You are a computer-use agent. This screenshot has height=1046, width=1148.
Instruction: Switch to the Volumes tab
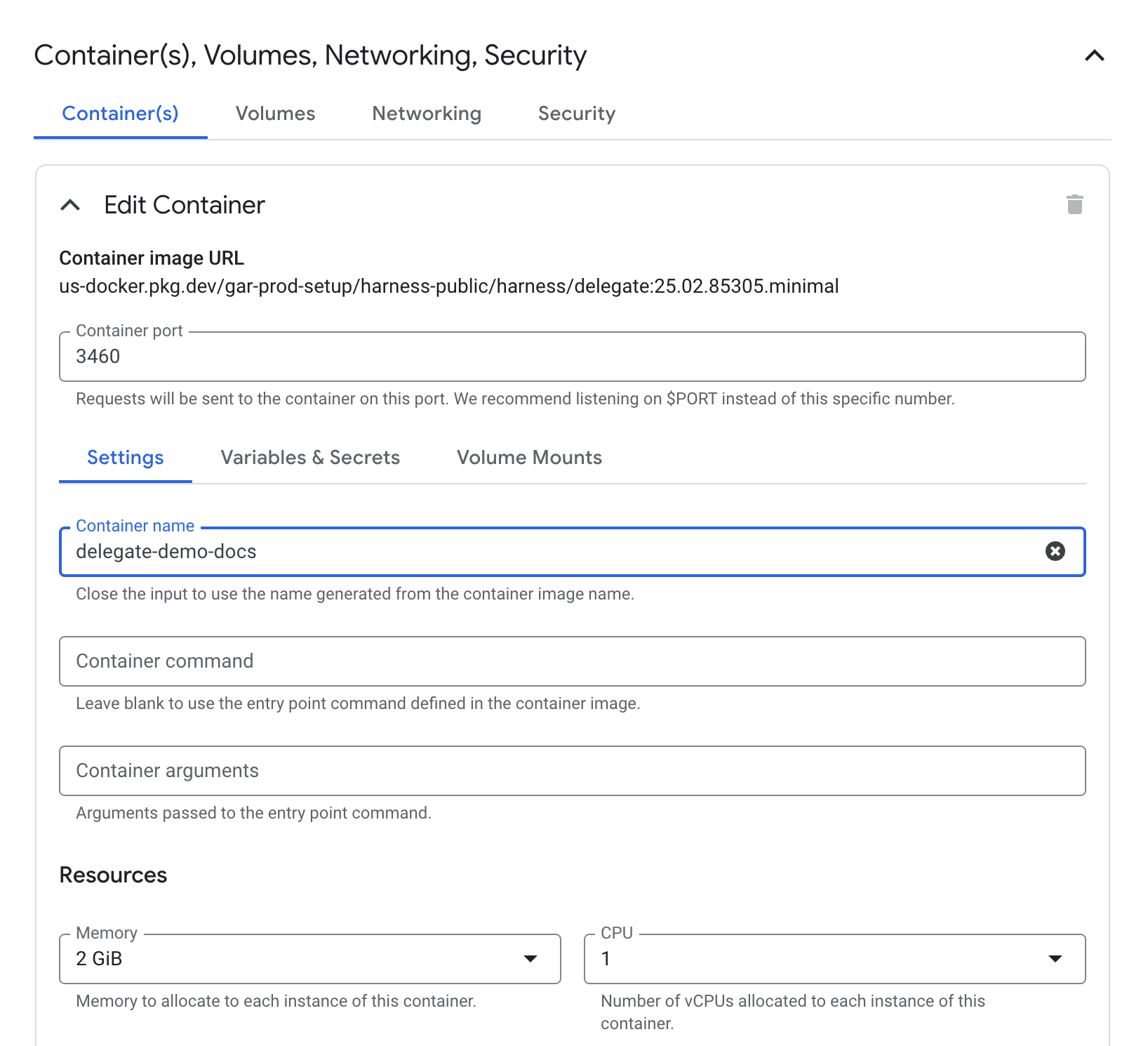(x=275, y=114)
